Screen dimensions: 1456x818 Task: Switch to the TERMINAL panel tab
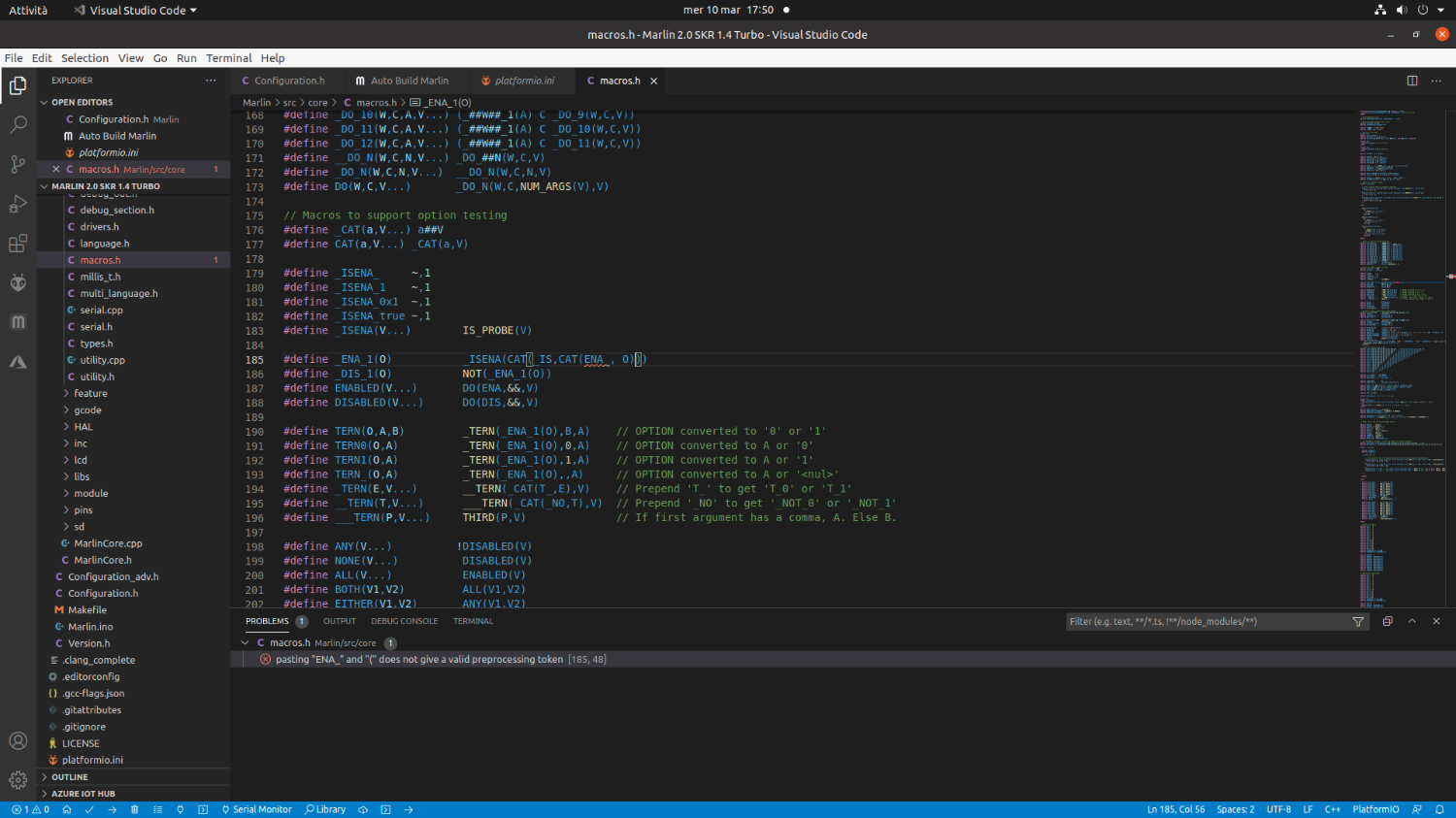tap(473, 621)
